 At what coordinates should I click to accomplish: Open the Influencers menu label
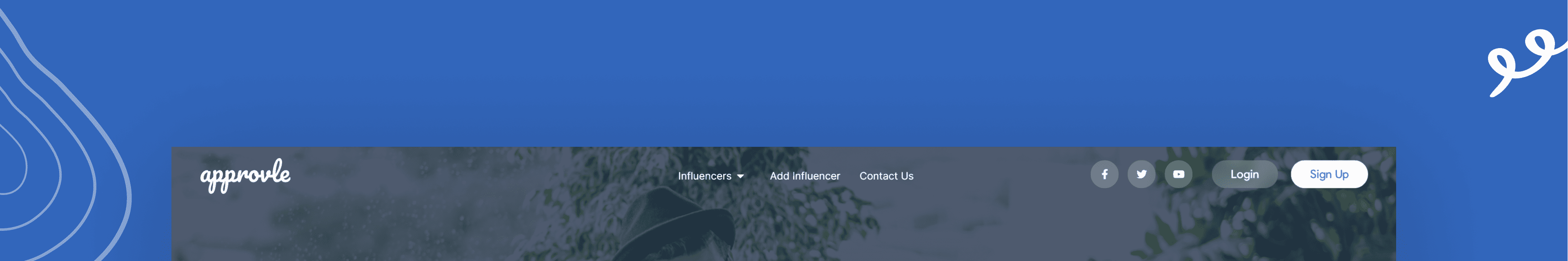click(704, 176)
